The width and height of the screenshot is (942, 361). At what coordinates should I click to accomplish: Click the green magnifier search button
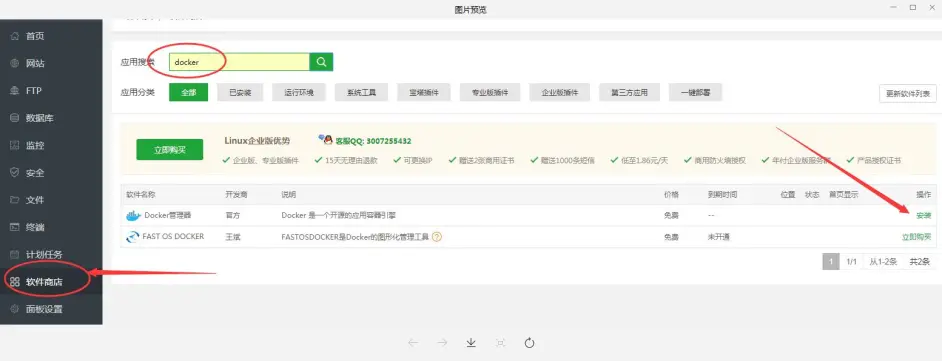[x=321, y=62]
